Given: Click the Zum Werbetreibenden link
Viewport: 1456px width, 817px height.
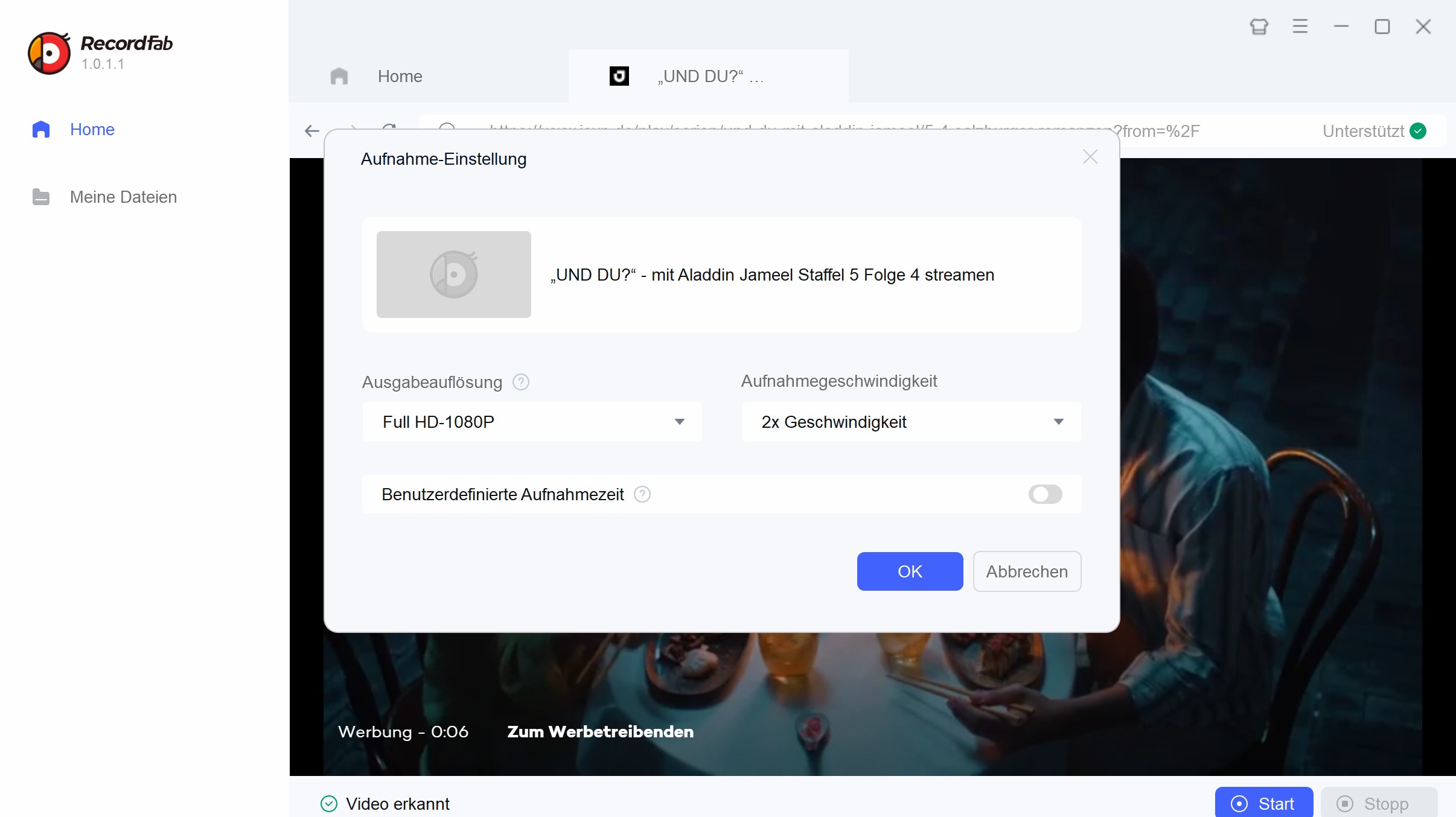Looking at the screenshot, I should pyautogui.click(x=600, y=731).
